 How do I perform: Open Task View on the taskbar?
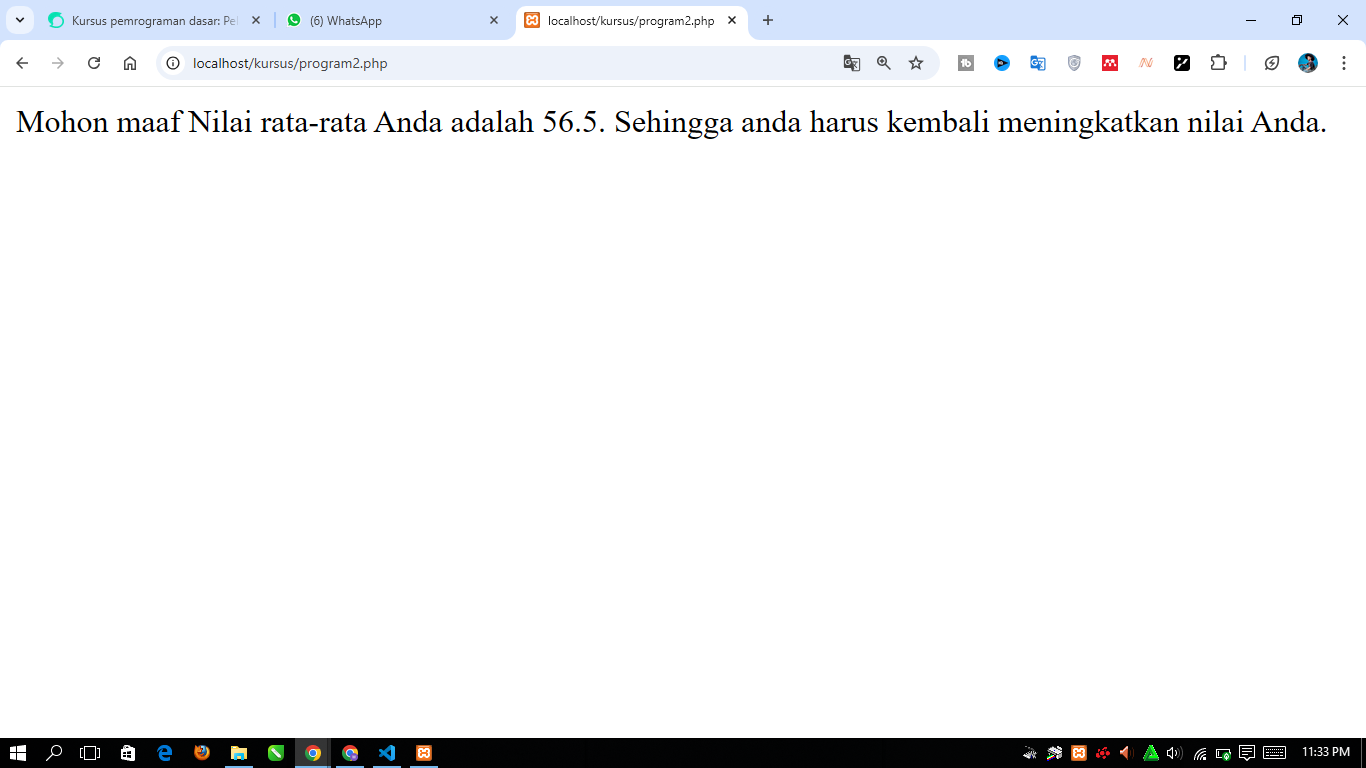pyautogui.click(x=91, y=753)
